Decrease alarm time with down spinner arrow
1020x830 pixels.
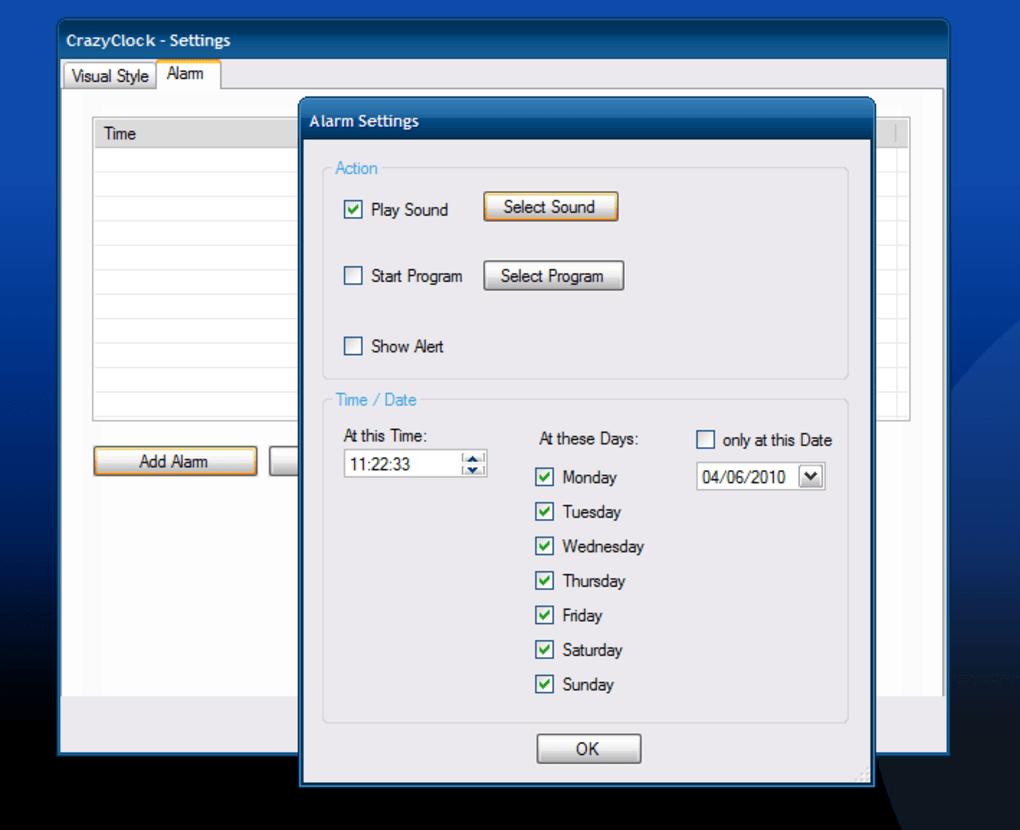coord(473,470)
